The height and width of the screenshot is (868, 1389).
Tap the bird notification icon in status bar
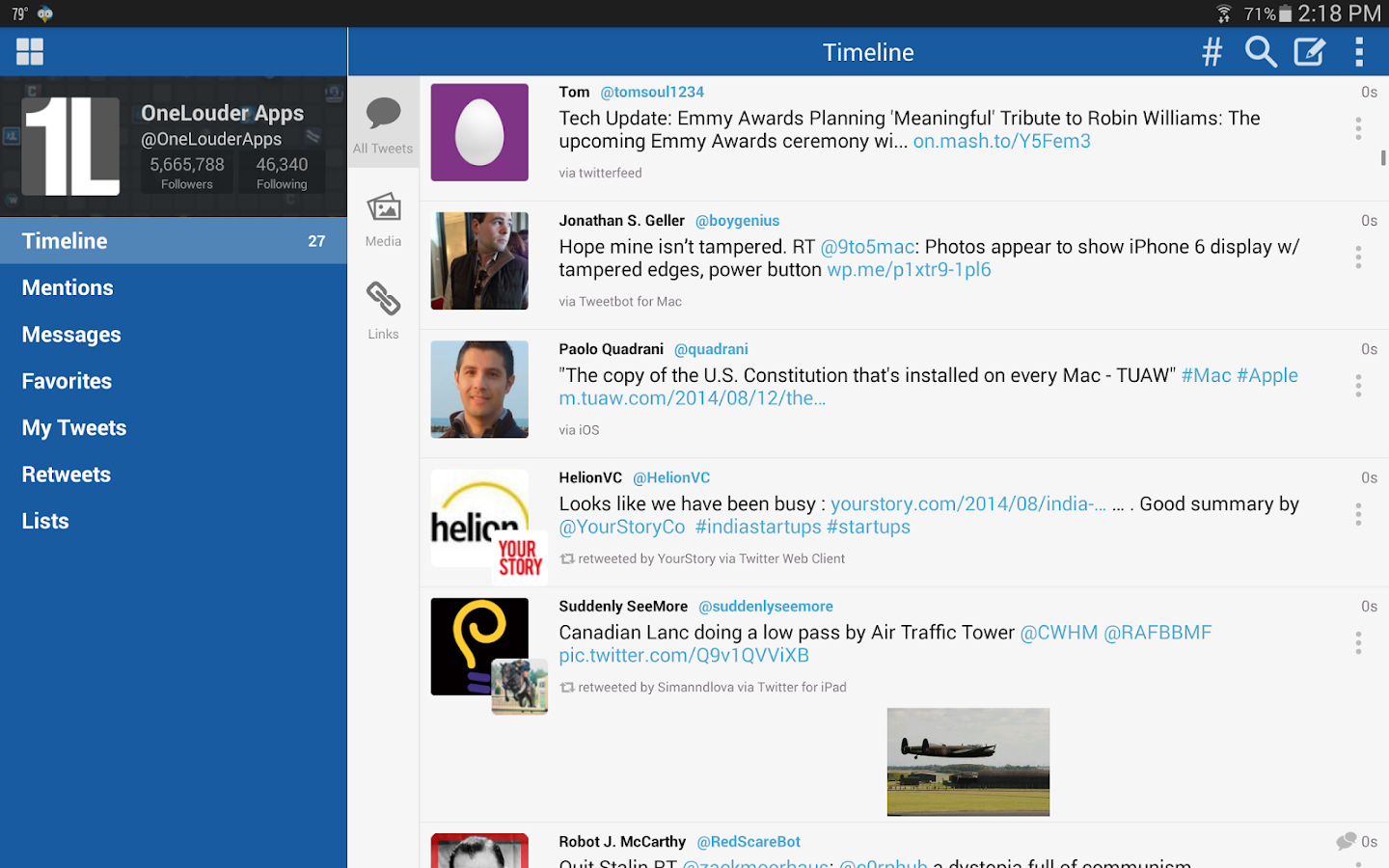tap(45, 14)
